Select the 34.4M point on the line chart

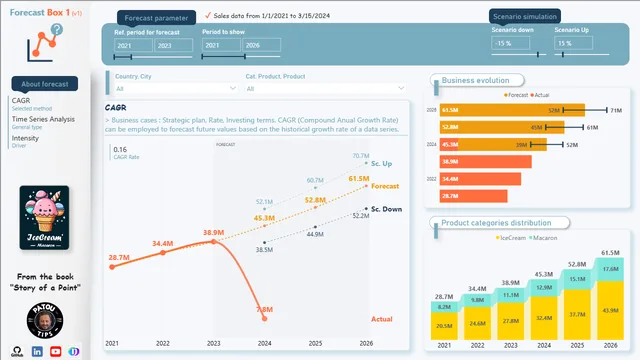click(163, 253)
